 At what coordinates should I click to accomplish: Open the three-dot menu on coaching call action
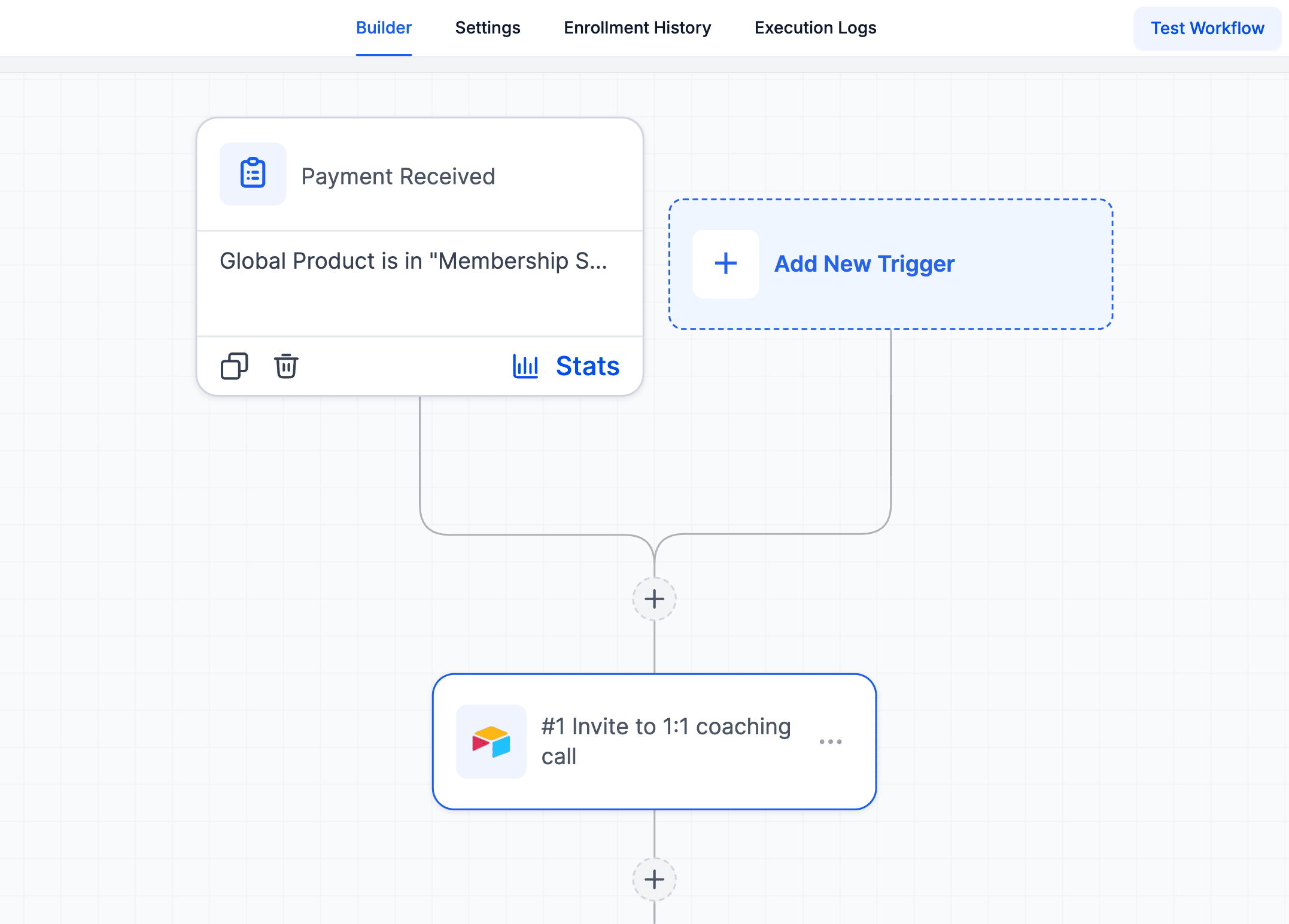(830, 741)
